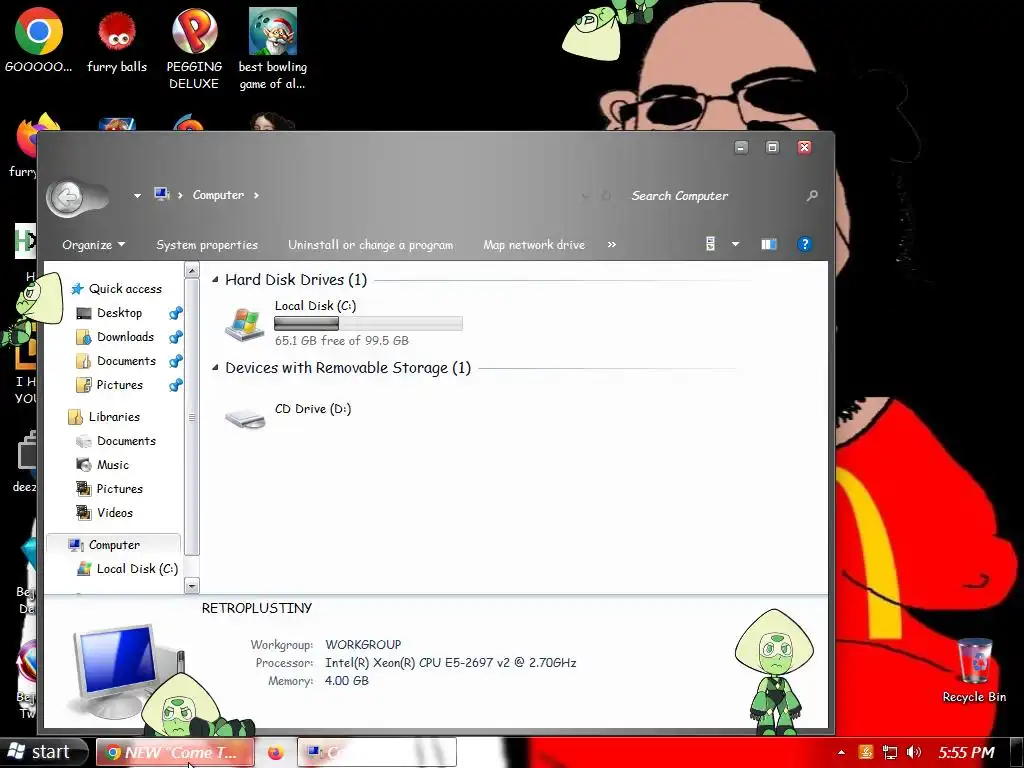
Task: Click the navigation pane scrollbar thumb
Action: (191, 417)
